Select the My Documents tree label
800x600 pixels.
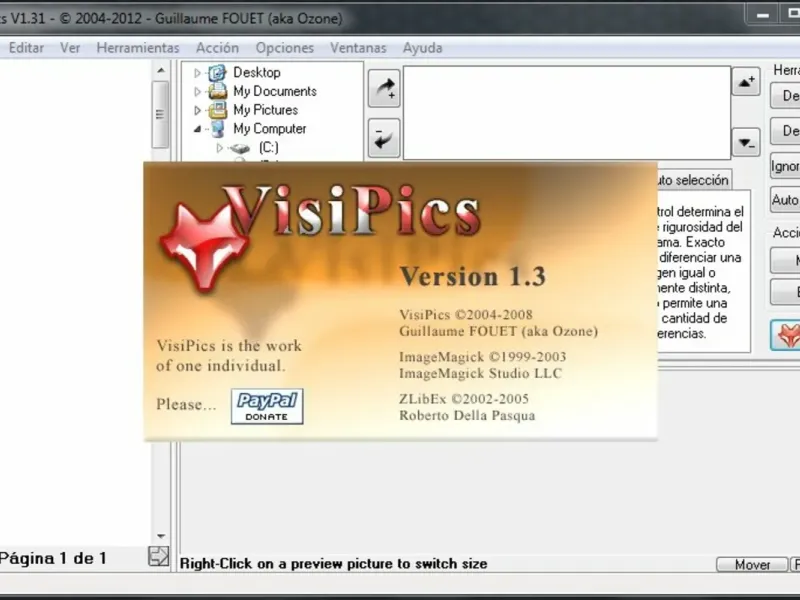click(x=275, y=91)
